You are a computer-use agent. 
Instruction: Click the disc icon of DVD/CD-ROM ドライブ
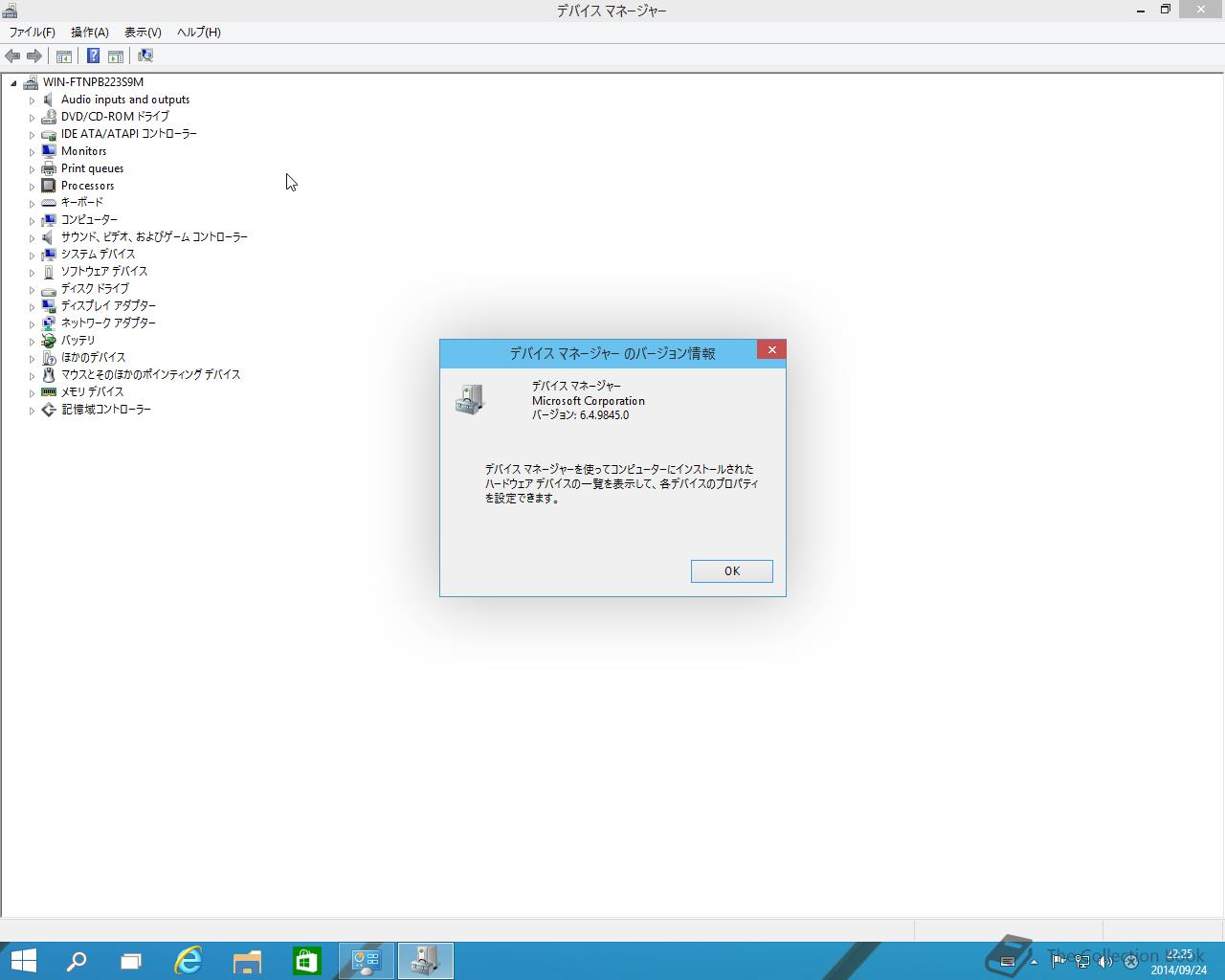pyautogui.click(x=49, y=117)
